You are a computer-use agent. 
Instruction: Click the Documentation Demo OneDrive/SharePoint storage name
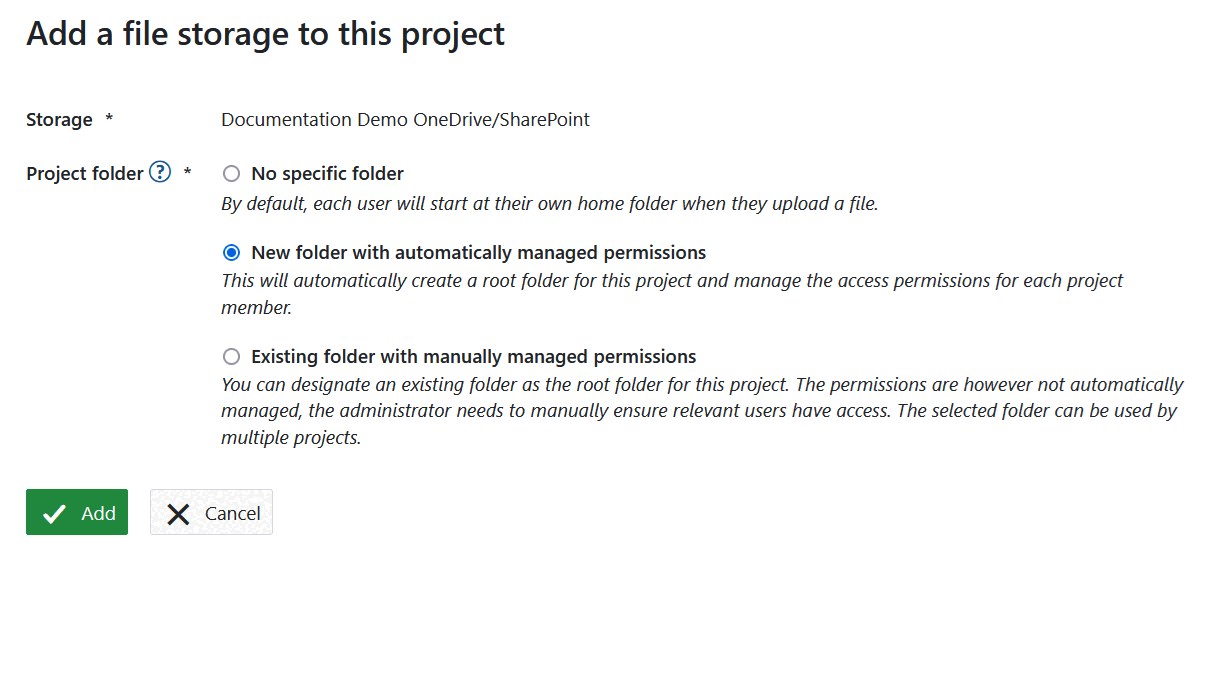coord(405,119)
